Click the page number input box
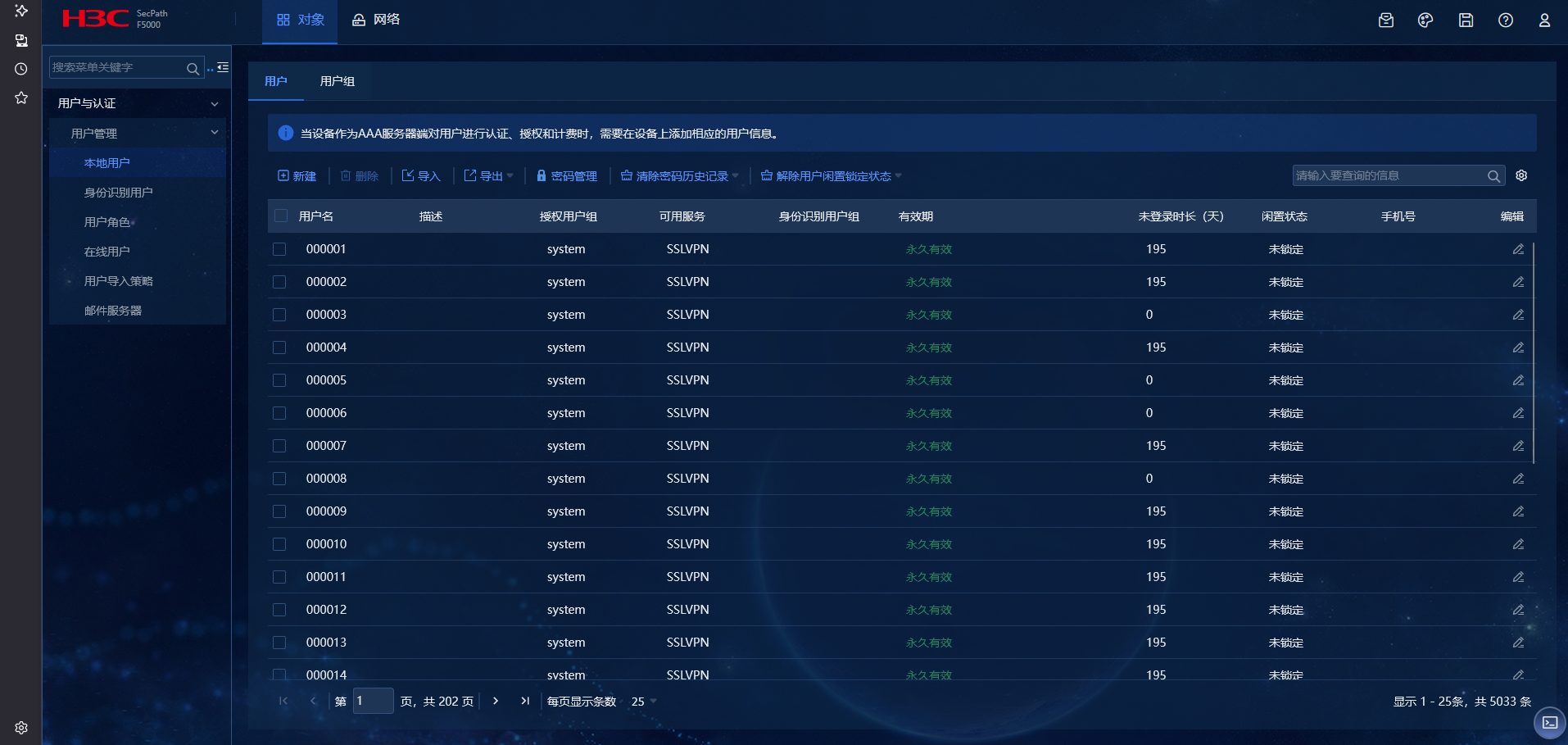The image size is (1568, 745). coord(373,701)
